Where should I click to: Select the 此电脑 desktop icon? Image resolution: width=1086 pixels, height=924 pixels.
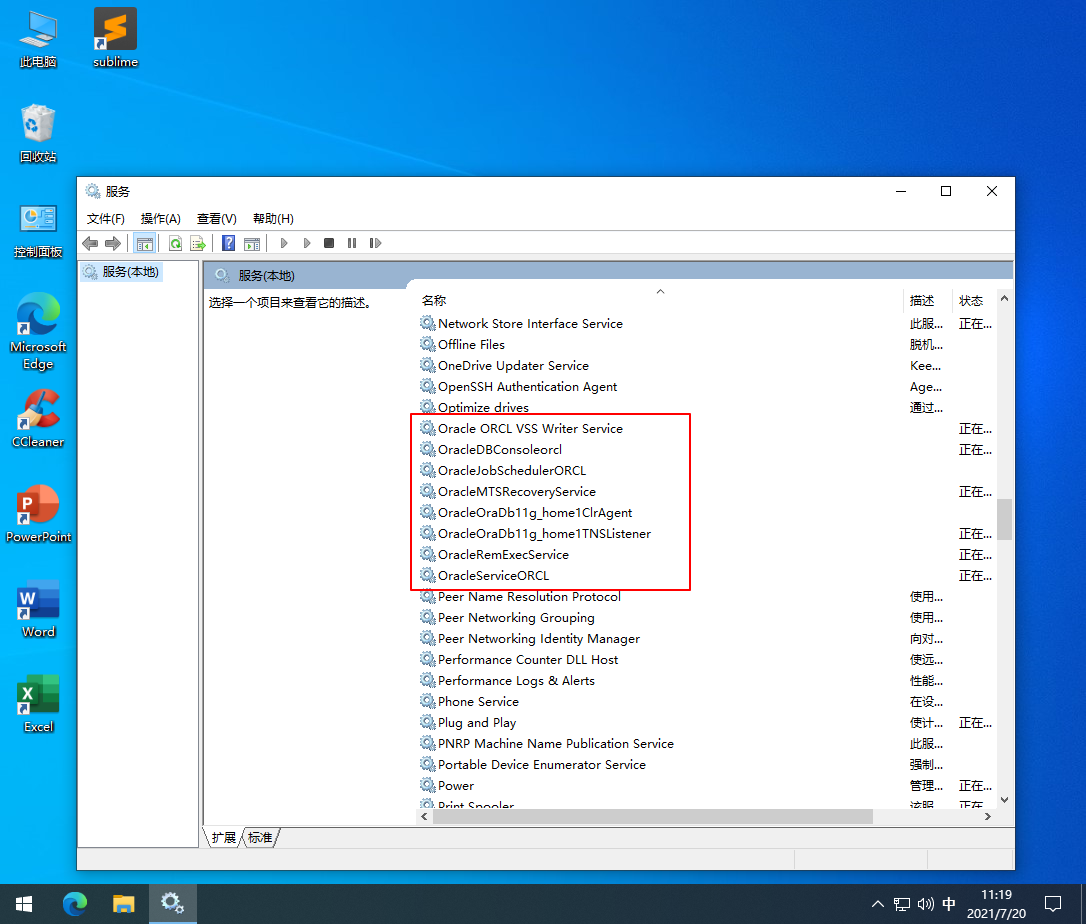[x=38, y=38]
